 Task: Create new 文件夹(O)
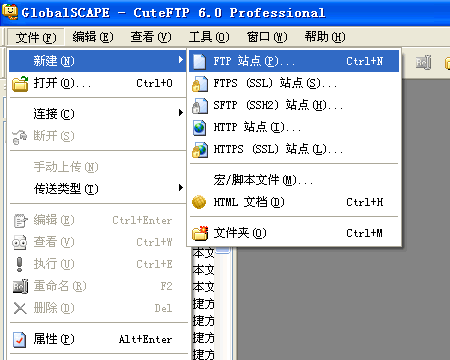click(x=294, y=233)
